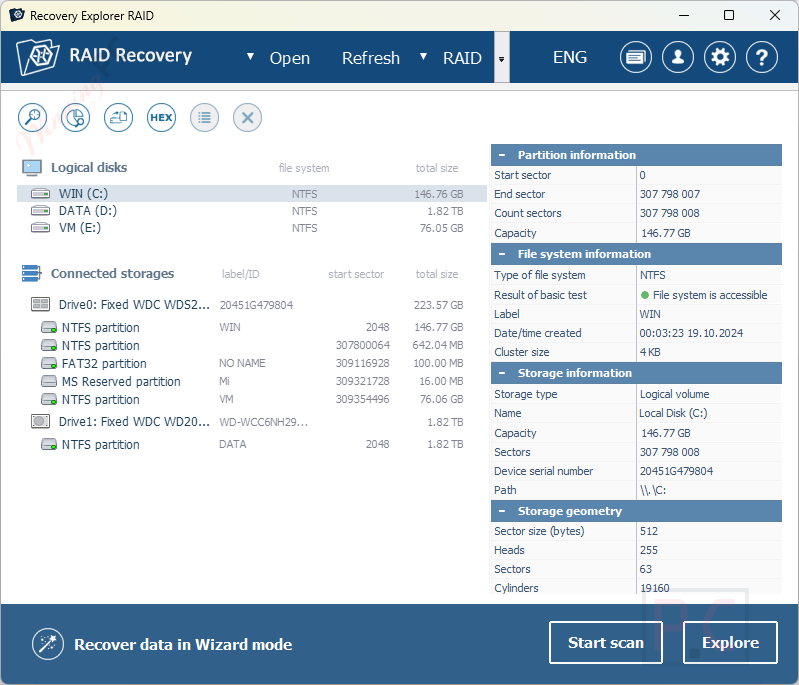Click the Explore button

point(730,643)
